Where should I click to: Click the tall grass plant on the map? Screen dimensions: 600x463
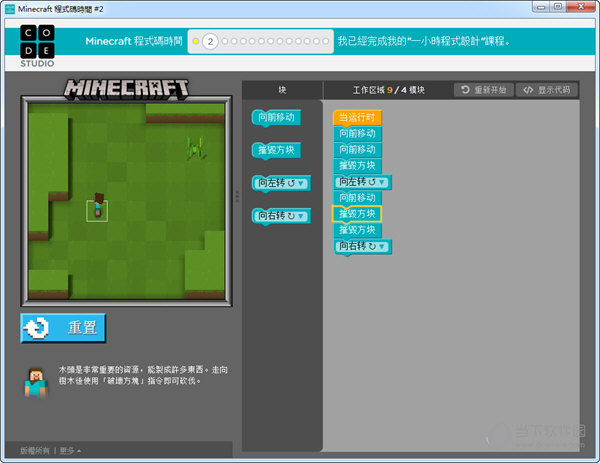195,148
